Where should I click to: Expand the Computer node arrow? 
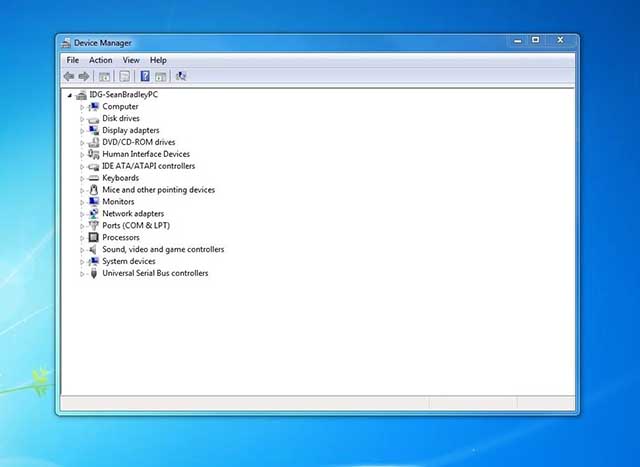click(82, 107)
